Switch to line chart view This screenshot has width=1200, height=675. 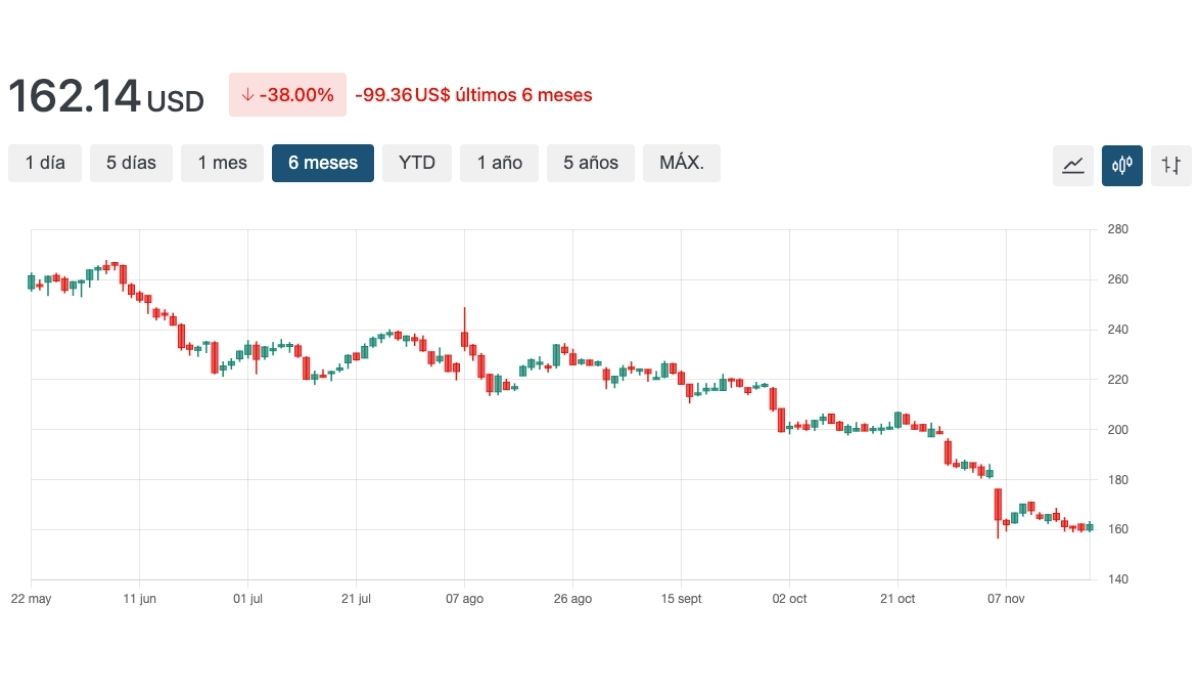(1073, 165)
